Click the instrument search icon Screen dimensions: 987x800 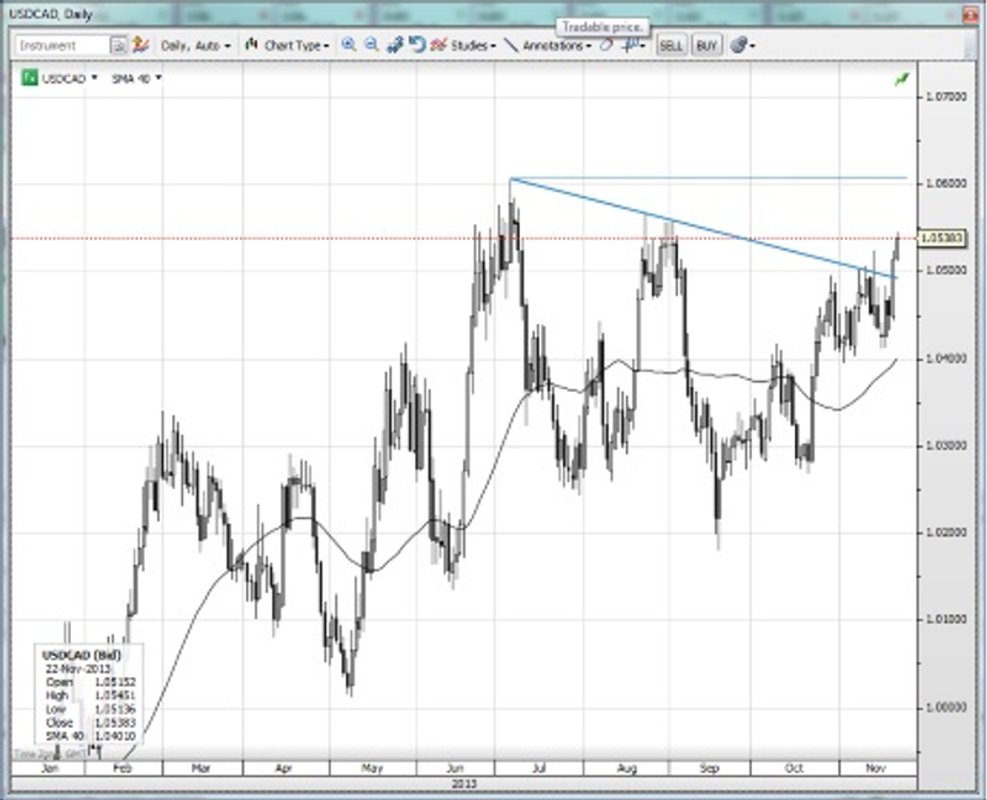click(x=119, y=46)
